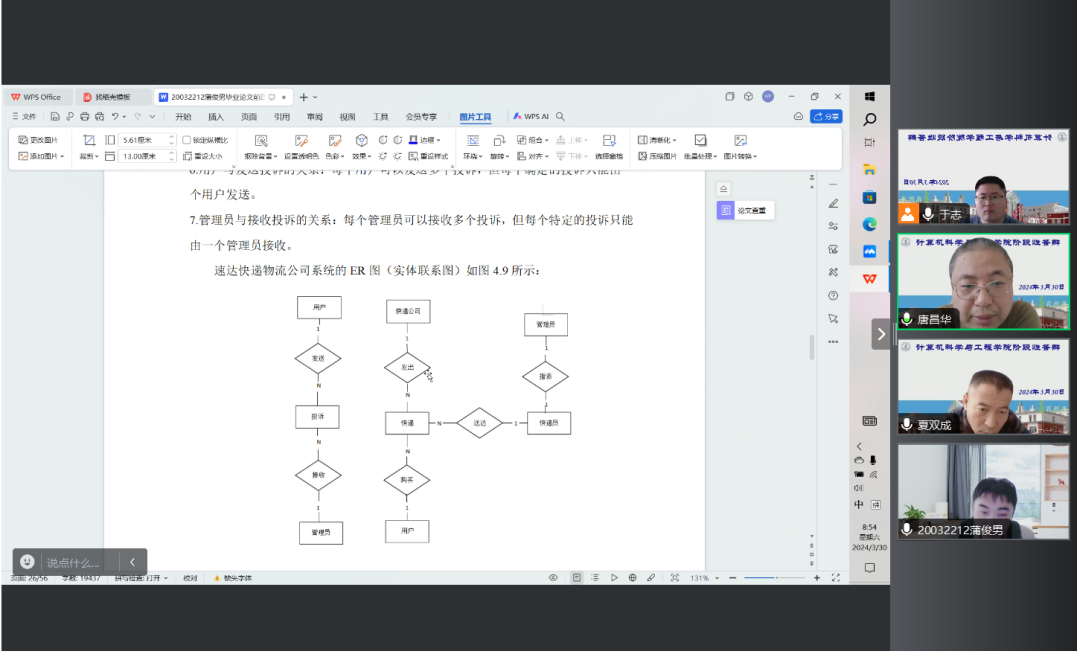
Task: Toggle the page view mode in status bar
Action: pos(577,578)
